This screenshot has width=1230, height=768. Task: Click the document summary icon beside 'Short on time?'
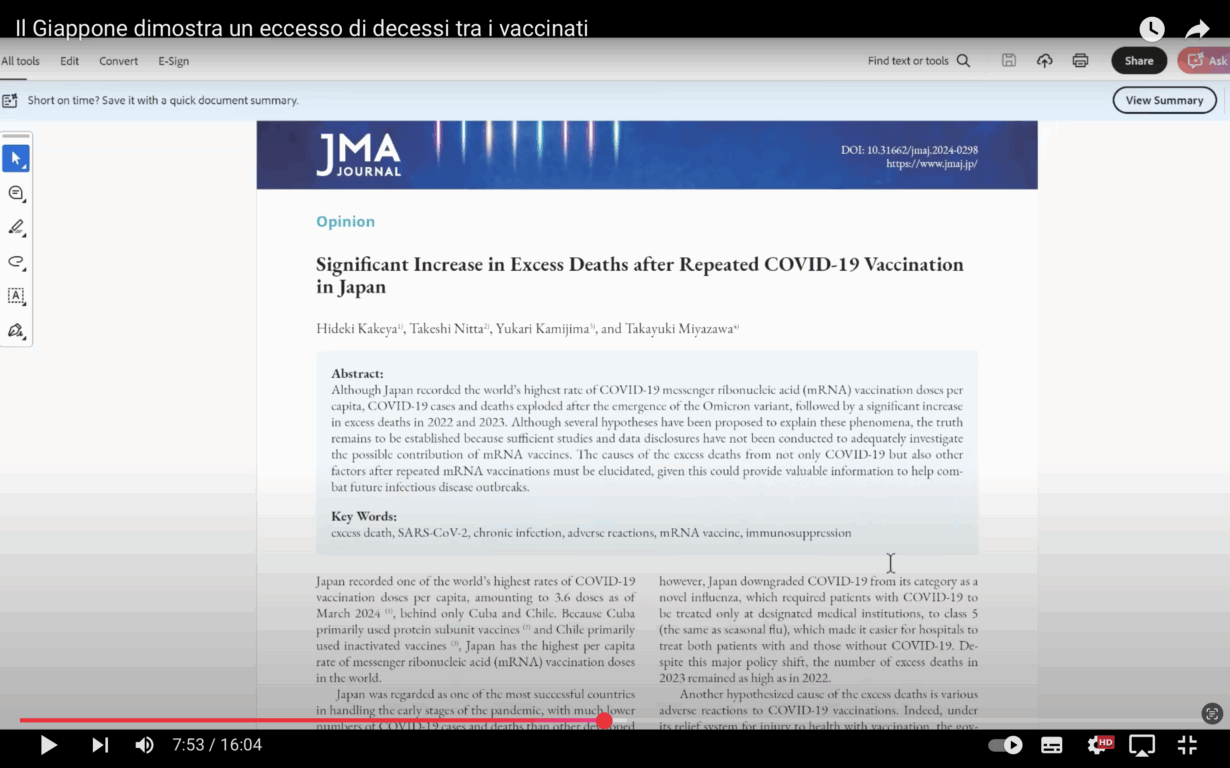(10, 100)
